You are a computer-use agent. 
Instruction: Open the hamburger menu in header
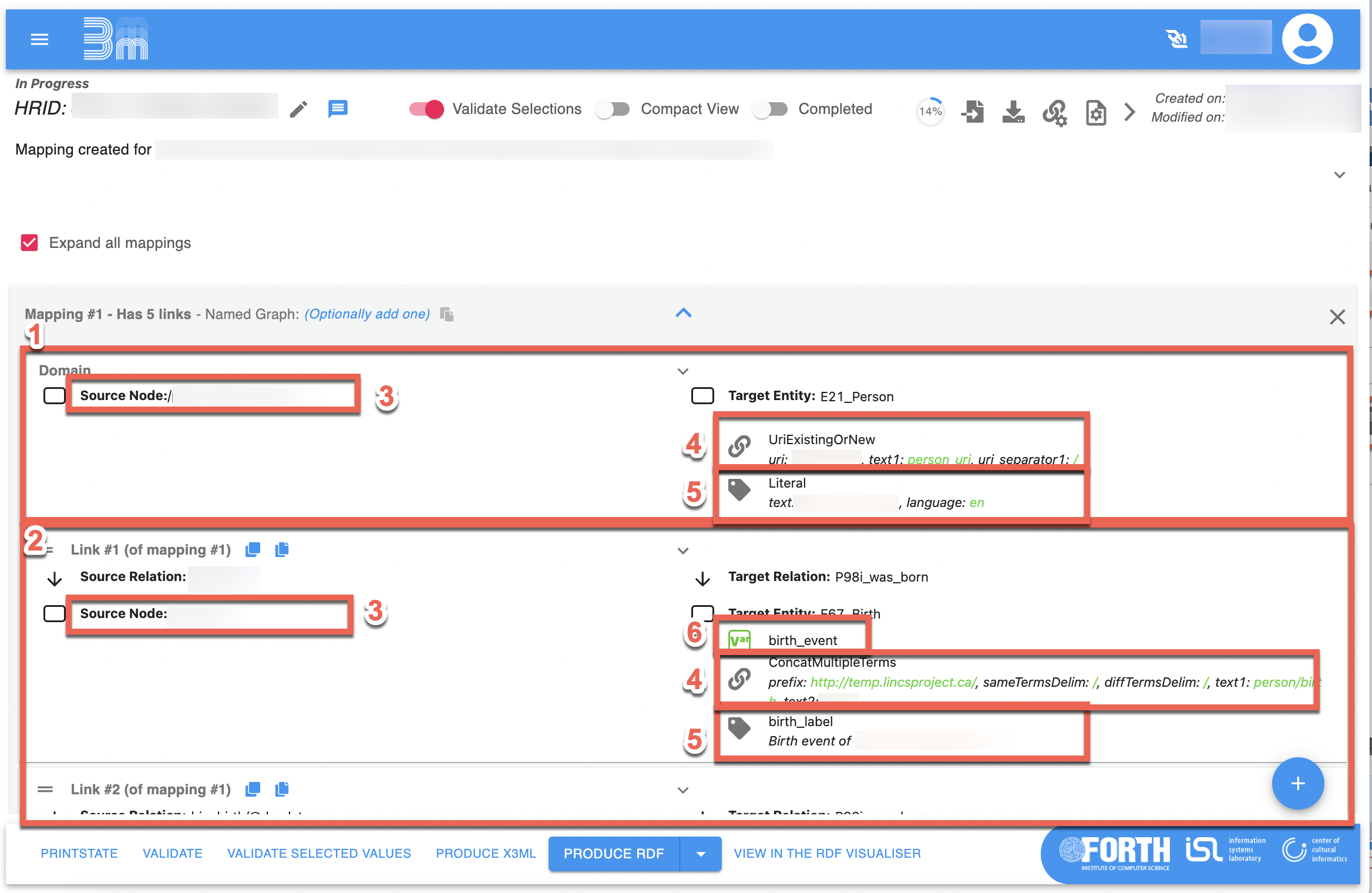pyautogui.click(x=39, y=39)
